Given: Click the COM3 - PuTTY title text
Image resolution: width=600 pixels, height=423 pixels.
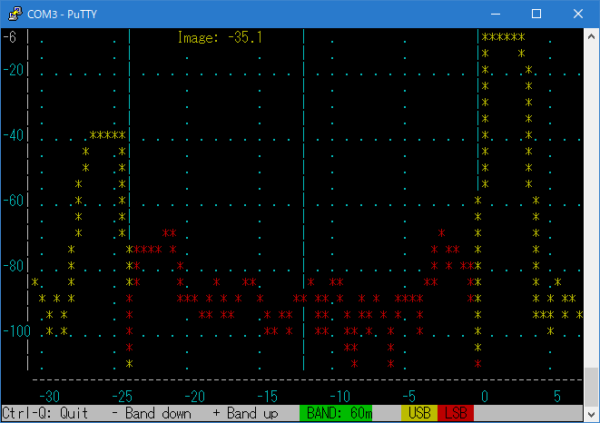Looking at the screenshot, I should [69, 13].
